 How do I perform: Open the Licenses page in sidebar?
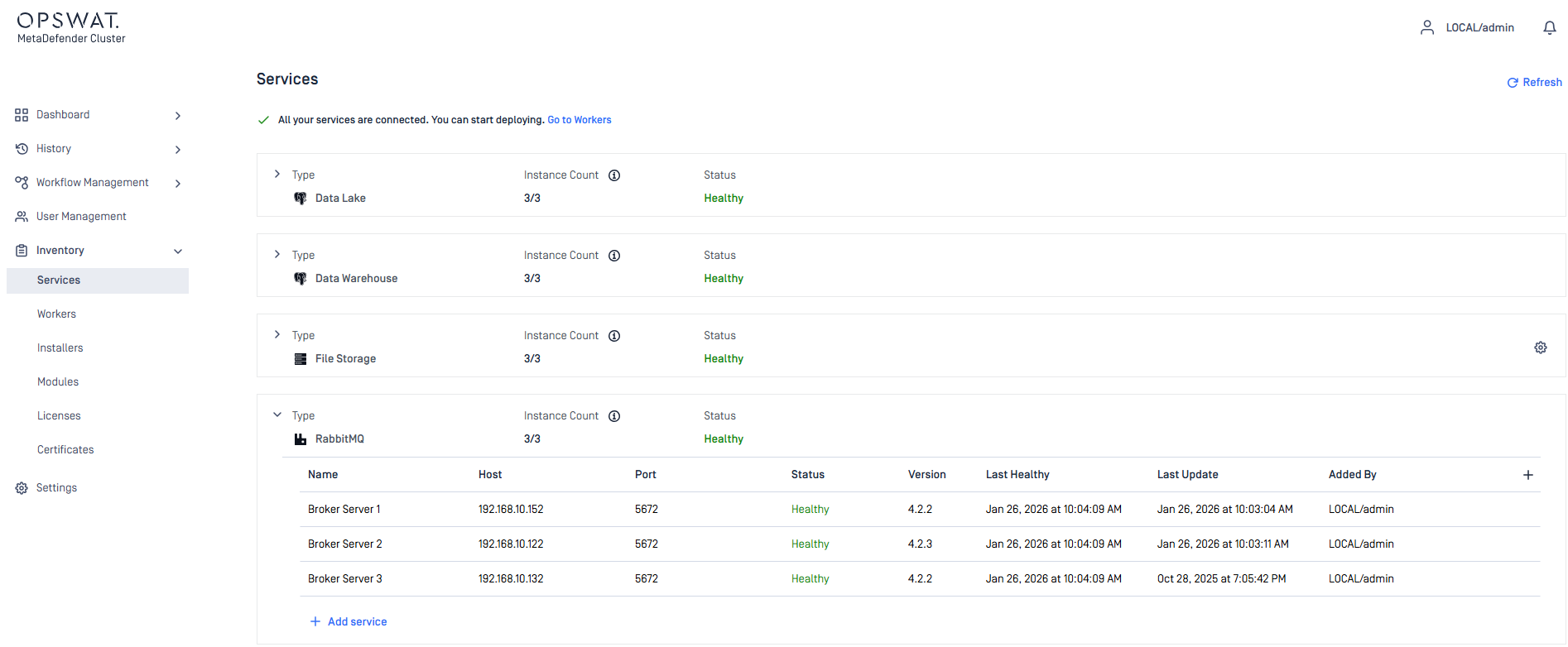click(x=59, y=416)
